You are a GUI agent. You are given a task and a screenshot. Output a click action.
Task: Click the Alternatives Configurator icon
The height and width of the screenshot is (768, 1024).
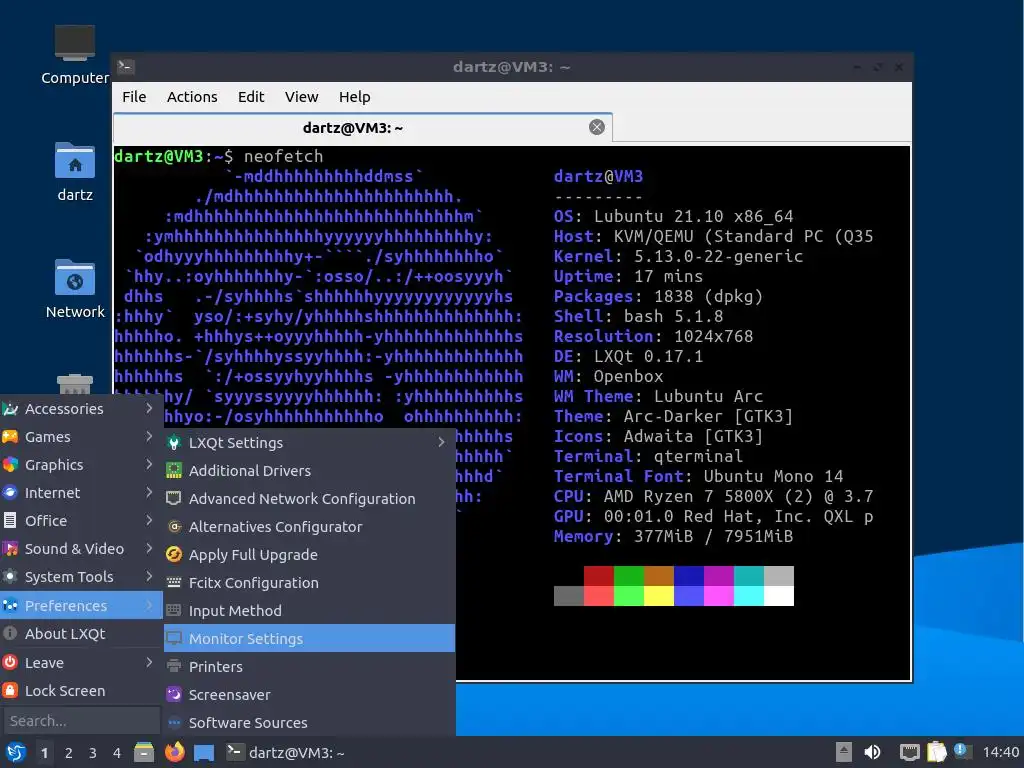point(174,527)
